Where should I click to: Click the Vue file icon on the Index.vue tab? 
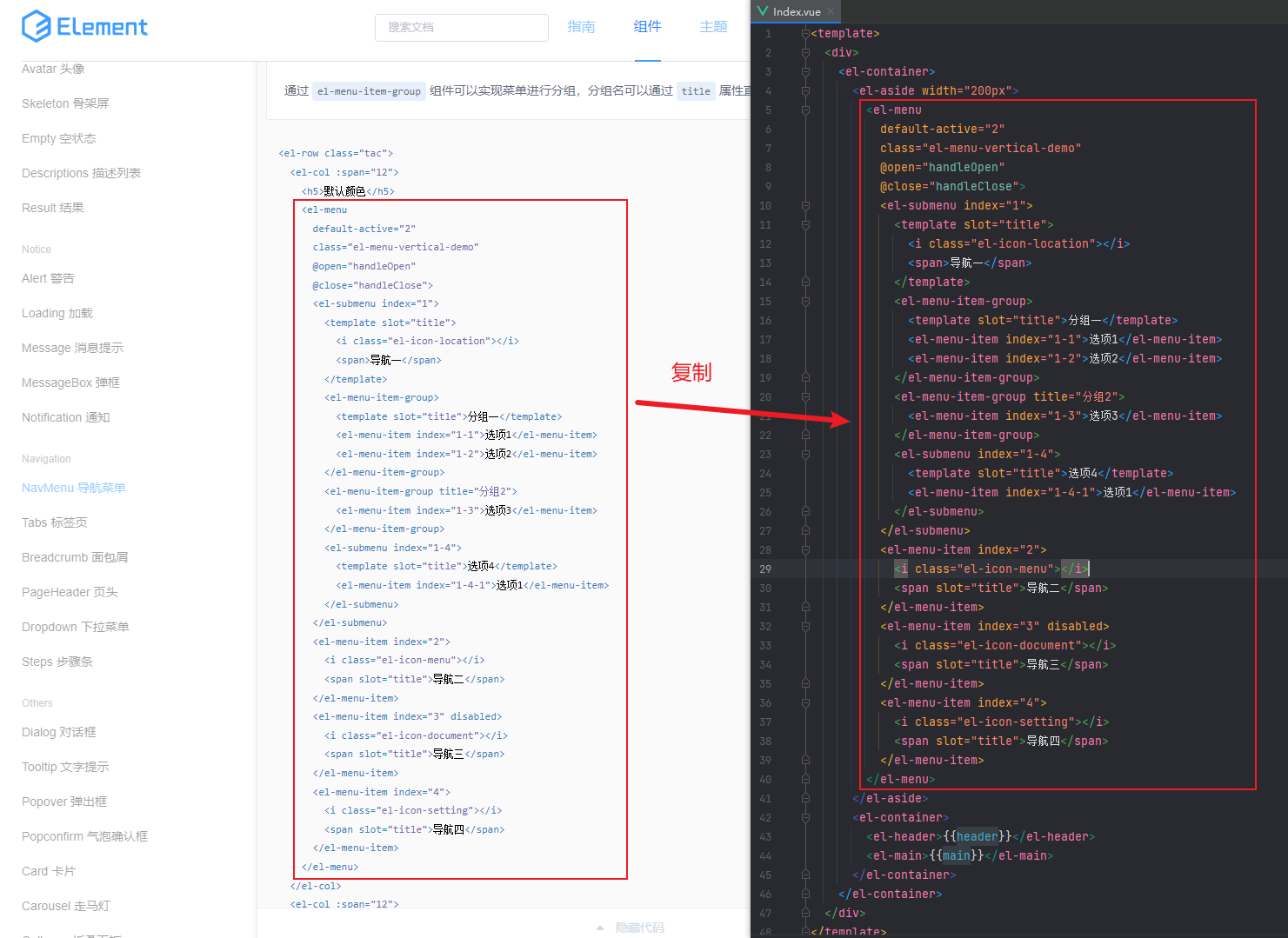[x=763, y=11]
